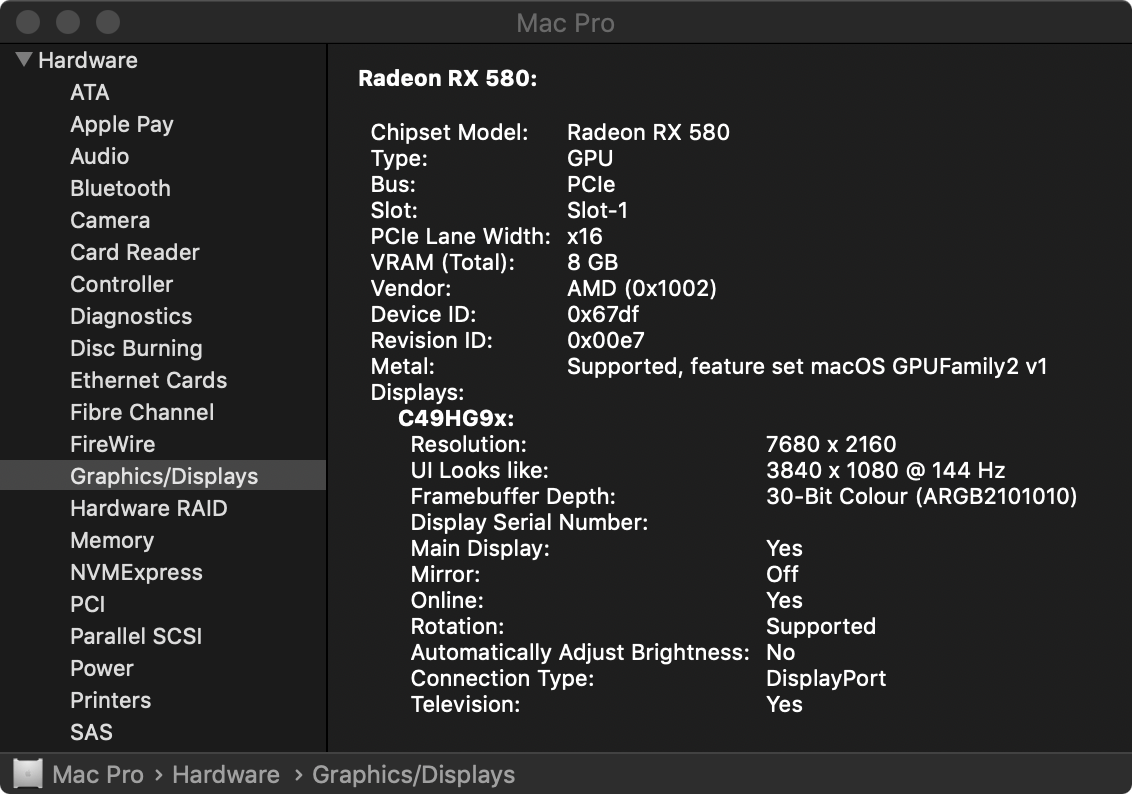Image resolution: width=1132 pixels, height=794 pixels.
Task: Show Ethernet Cards information
Action: click(x=148, y=380)
